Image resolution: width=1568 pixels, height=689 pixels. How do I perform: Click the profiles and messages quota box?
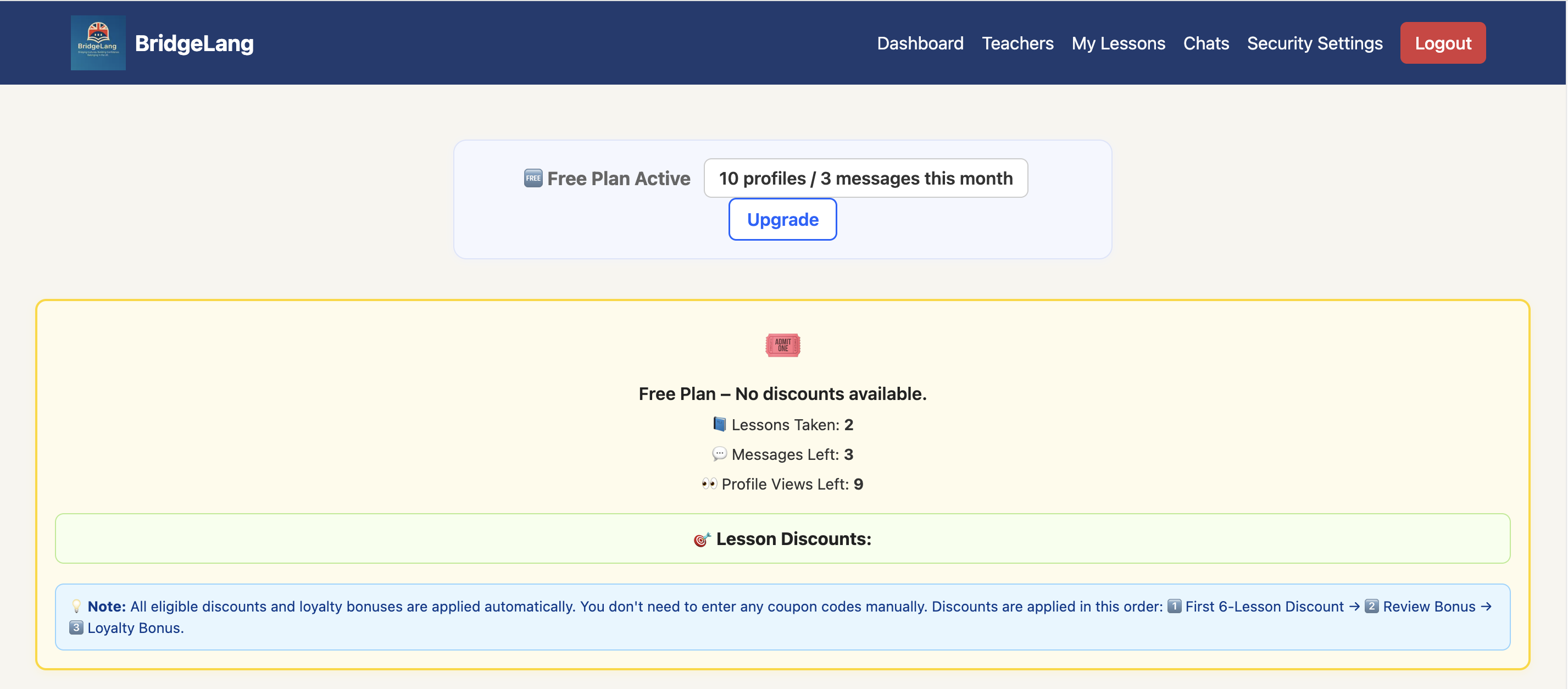click(x=865, y=179)
